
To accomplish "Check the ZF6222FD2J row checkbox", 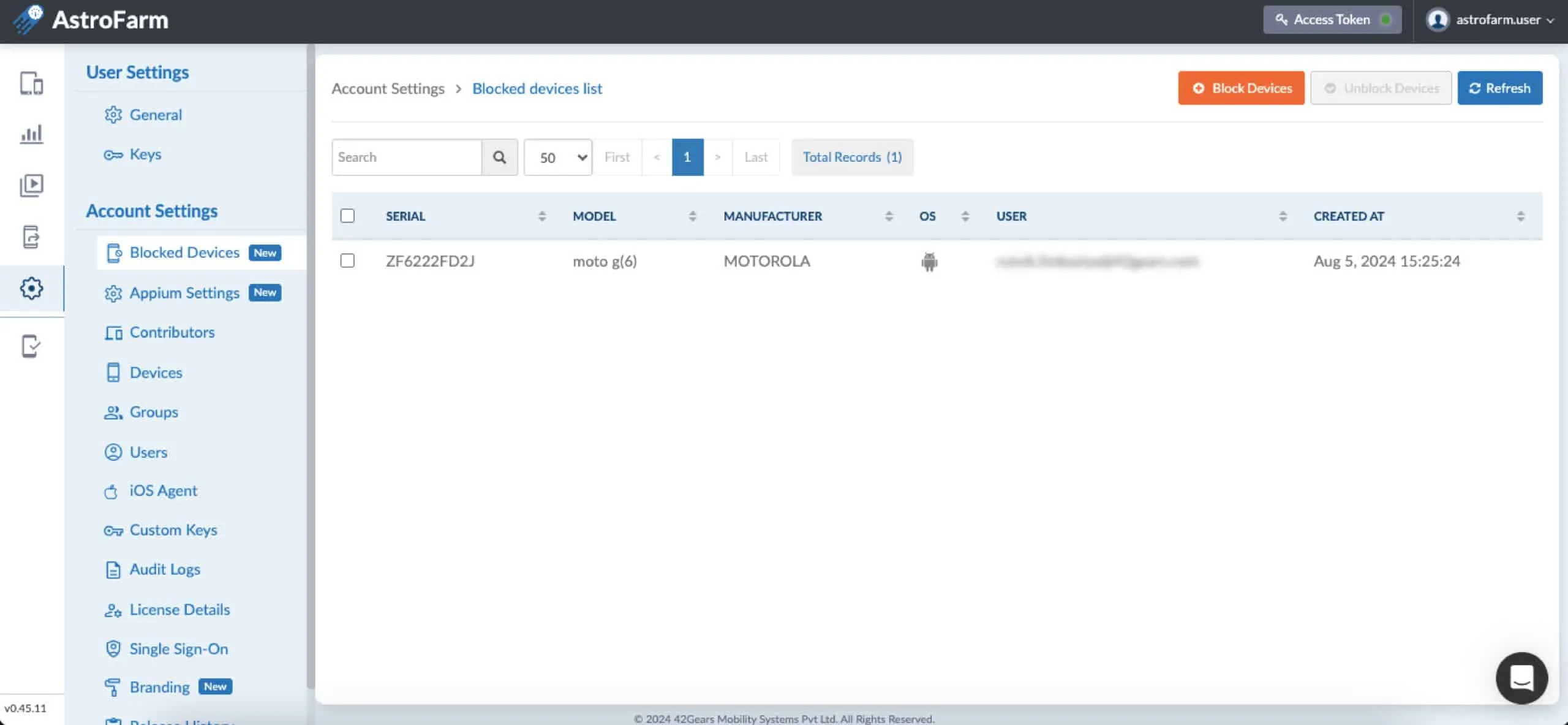I will (x=347, y=260).
